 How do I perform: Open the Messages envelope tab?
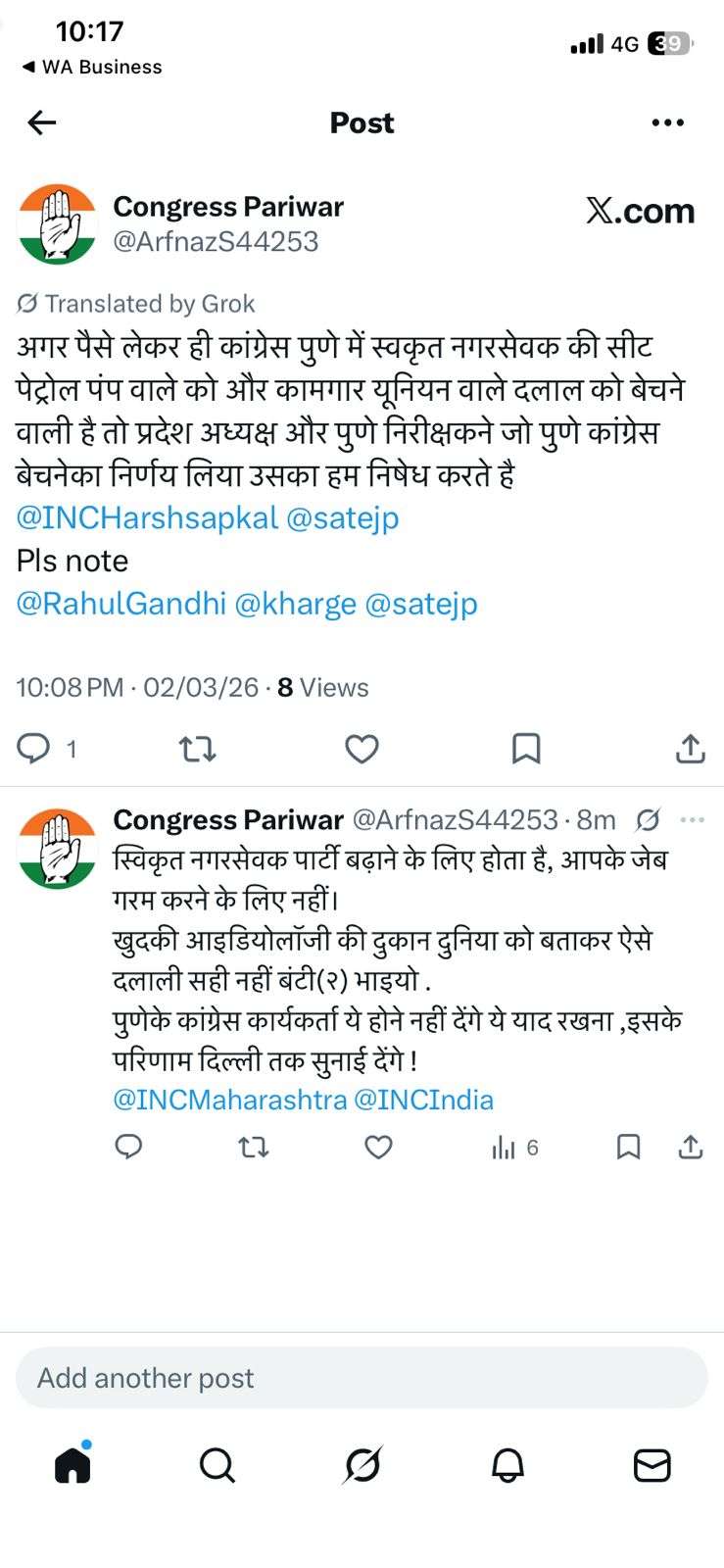[652, 1466]
